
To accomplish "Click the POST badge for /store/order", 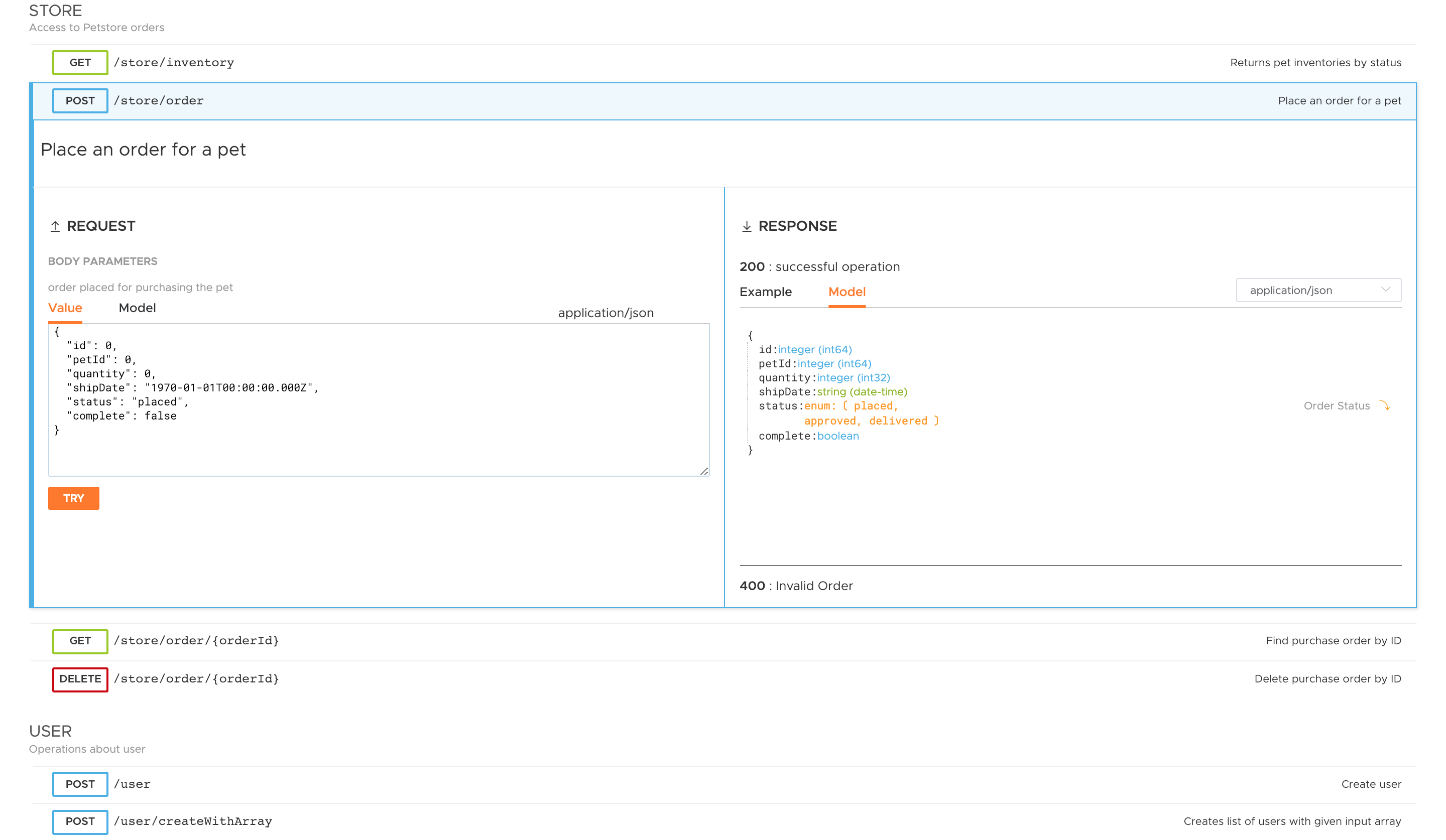I will coord(80,101).
